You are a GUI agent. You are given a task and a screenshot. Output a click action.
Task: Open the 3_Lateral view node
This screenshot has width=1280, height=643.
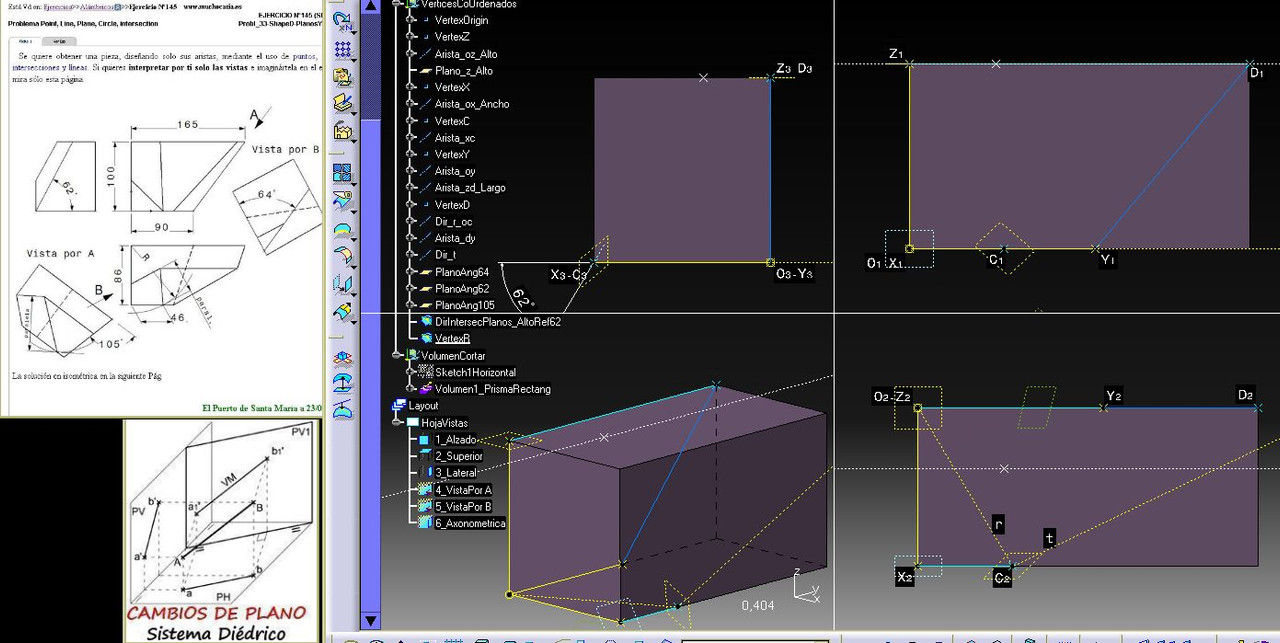point(456,473)
